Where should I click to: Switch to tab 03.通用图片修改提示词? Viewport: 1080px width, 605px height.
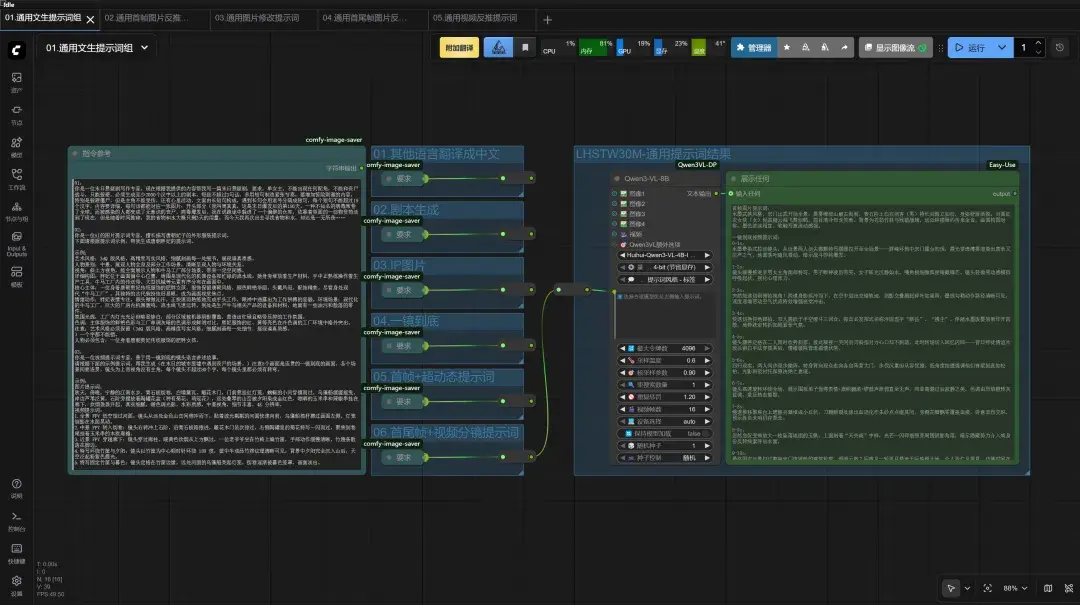coord(257,18)
